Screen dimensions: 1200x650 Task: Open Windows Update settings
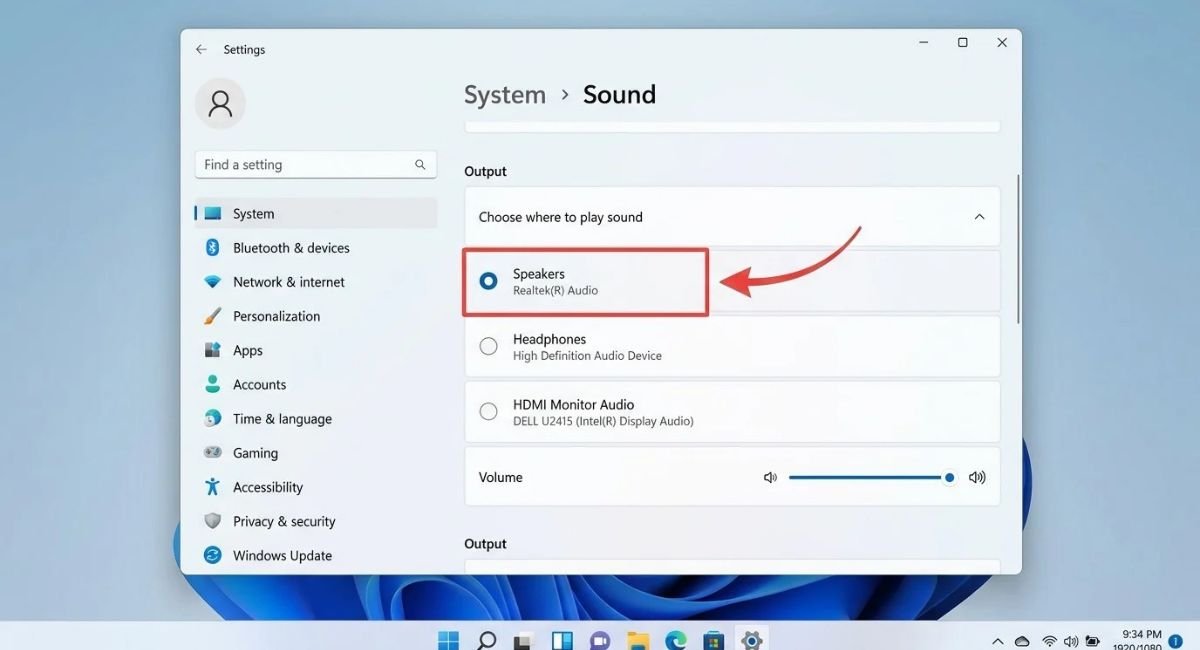click(315, 556)
